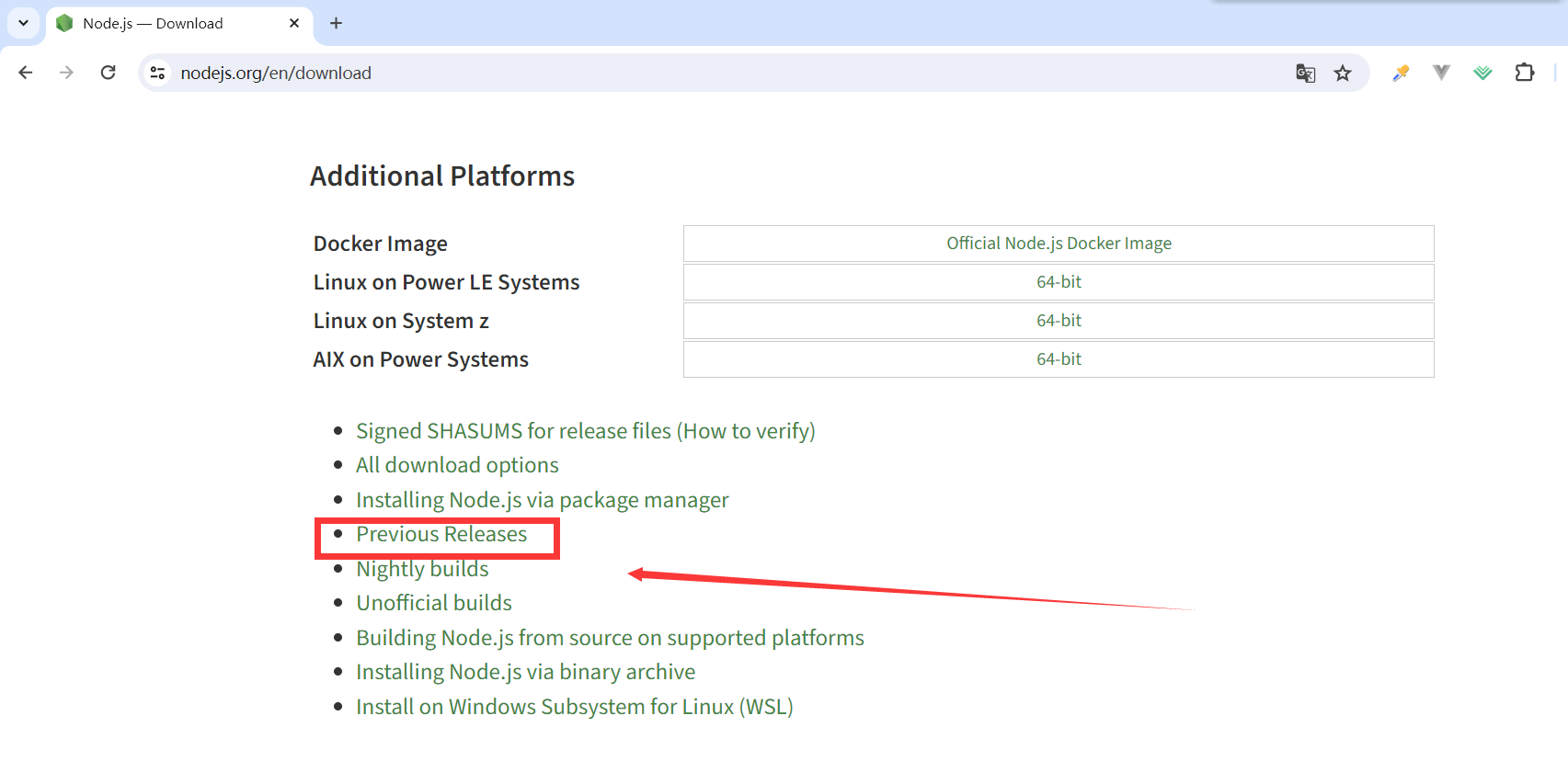
Task: Download 64-bit for Linux on System z
Action: [x=1059, y=321]
